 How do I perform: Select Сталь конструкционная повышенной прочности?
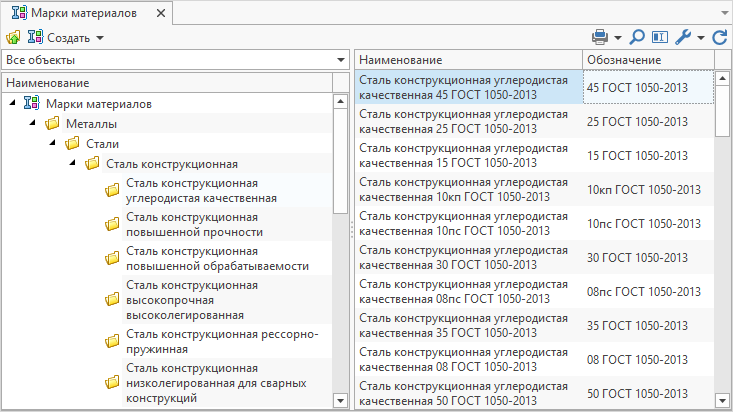[x=194, y=224]
